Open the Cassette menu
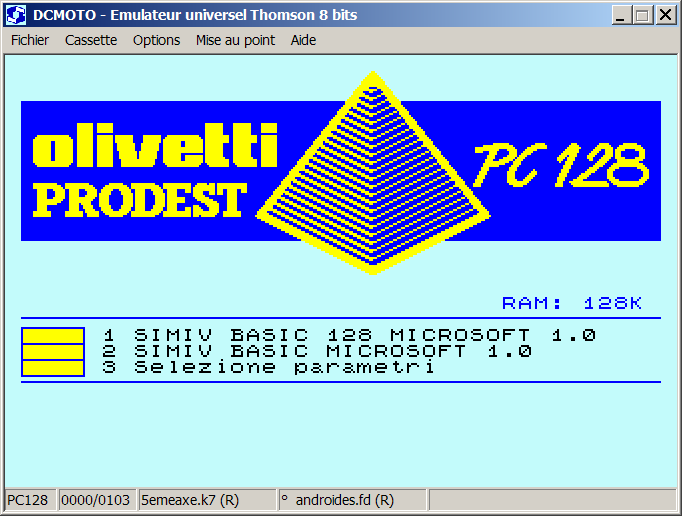This screenshot has height=516, width=682. 91,40
